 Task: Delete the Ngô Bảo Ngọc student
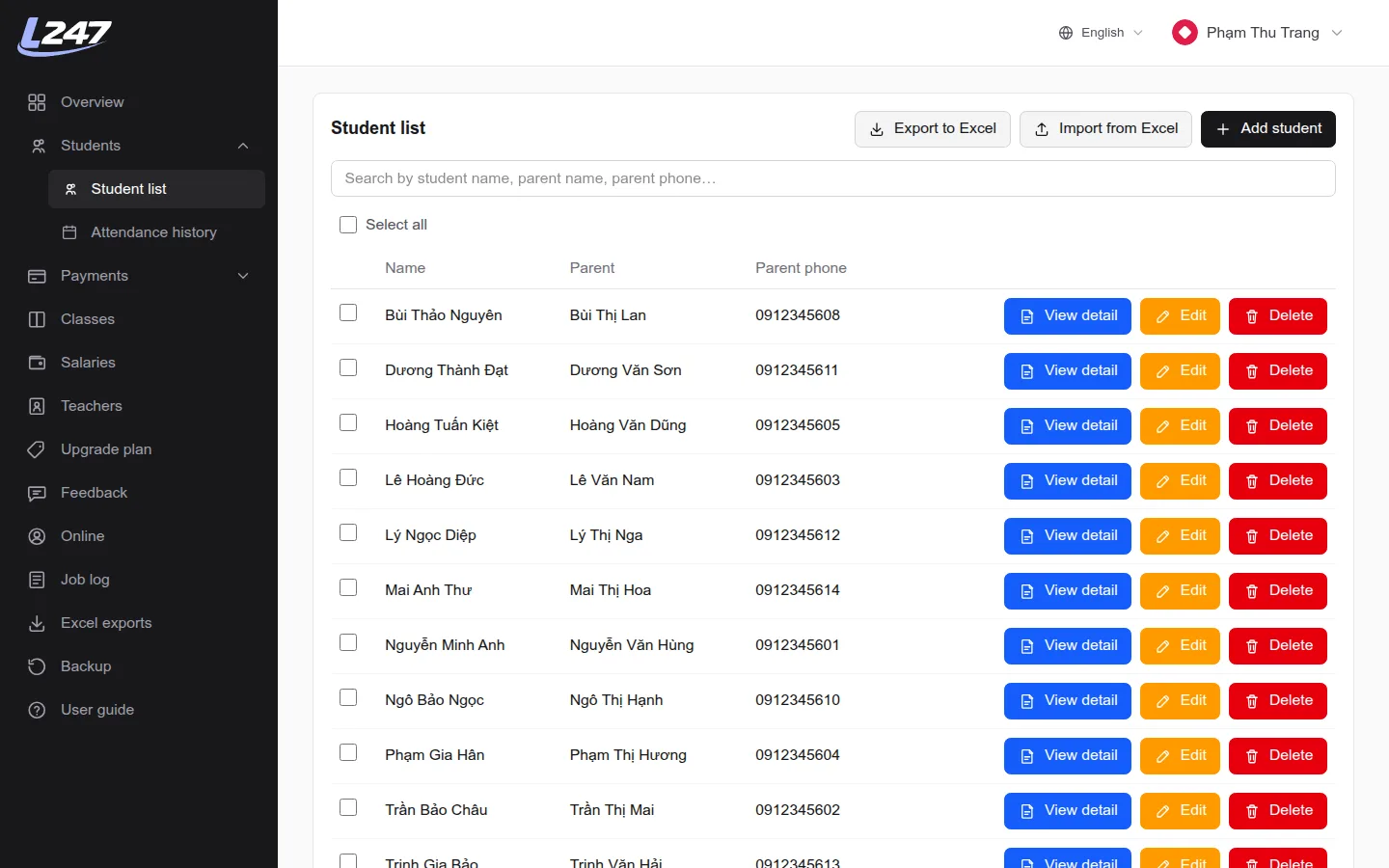coord(1278,701)
